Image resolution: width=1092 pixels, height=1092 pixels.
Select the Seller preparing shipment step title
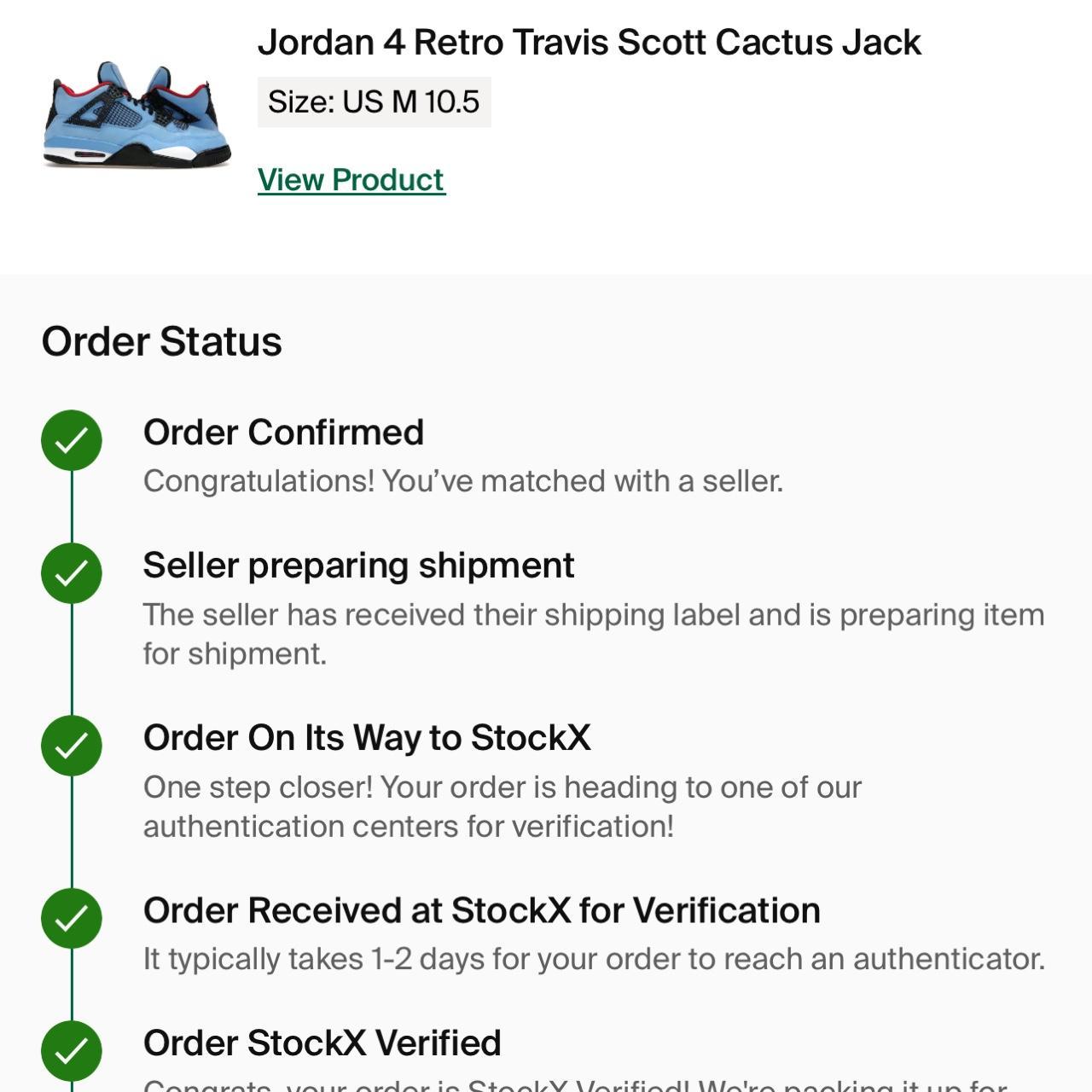pyautogui.click(x=358, y=566)
